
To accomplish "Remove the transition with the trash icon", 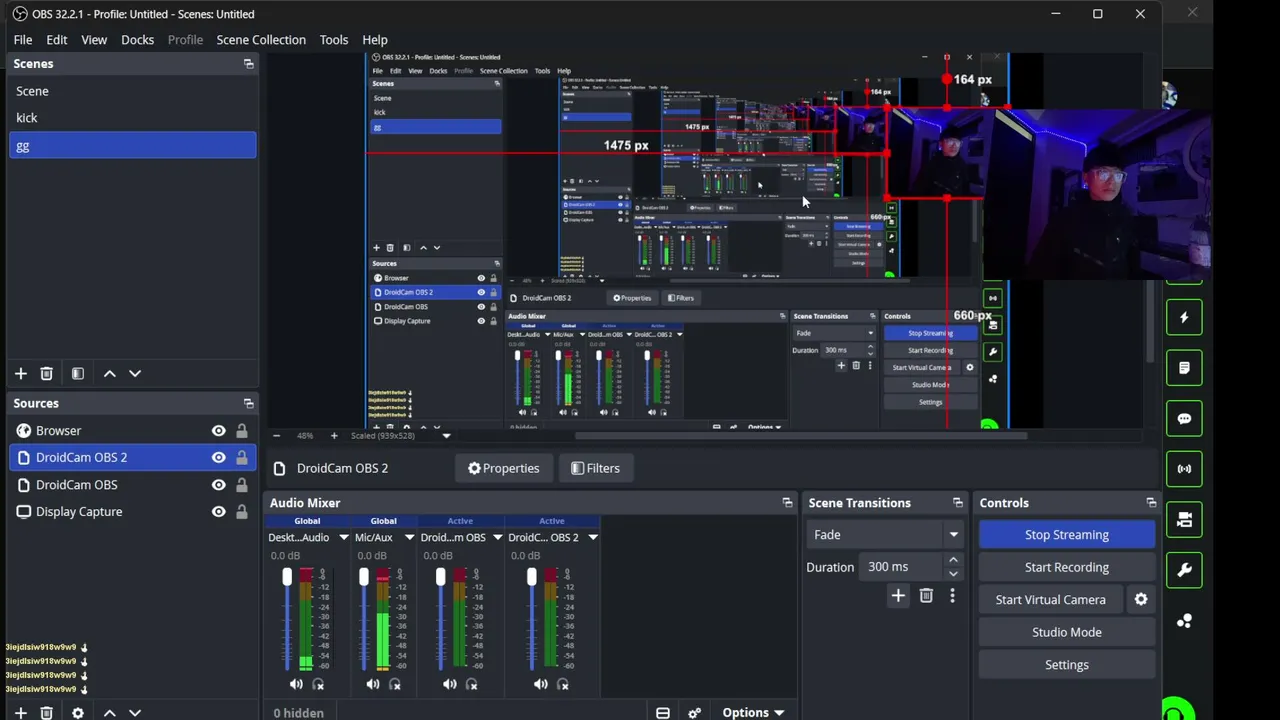I will [x=926, y=596].
